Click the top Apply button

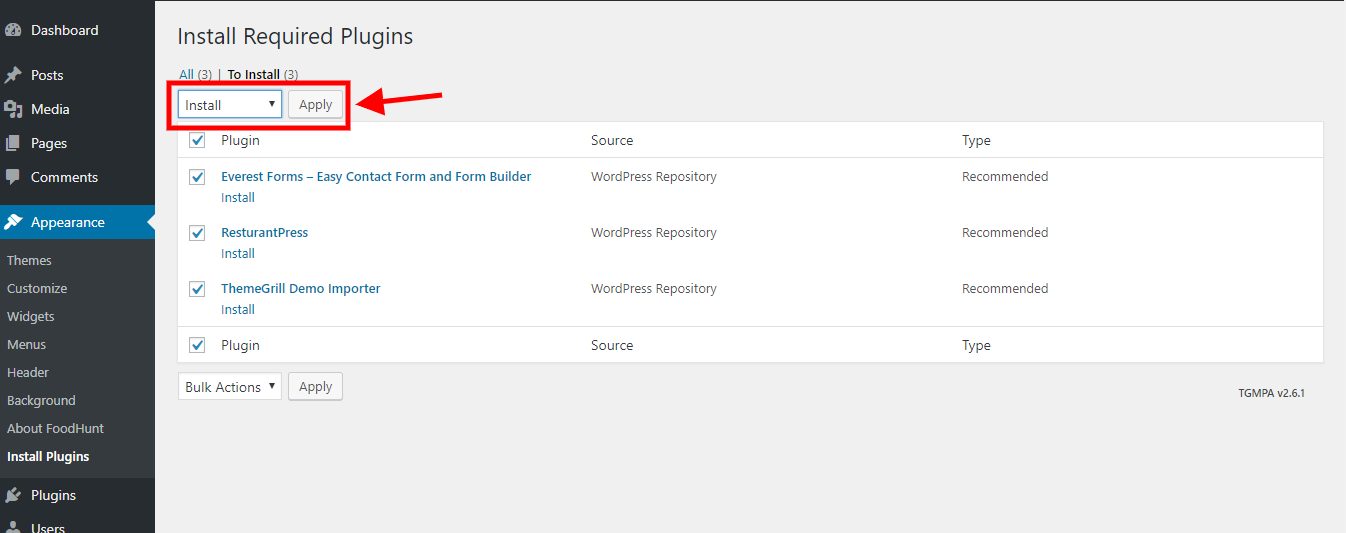(315, 105)
